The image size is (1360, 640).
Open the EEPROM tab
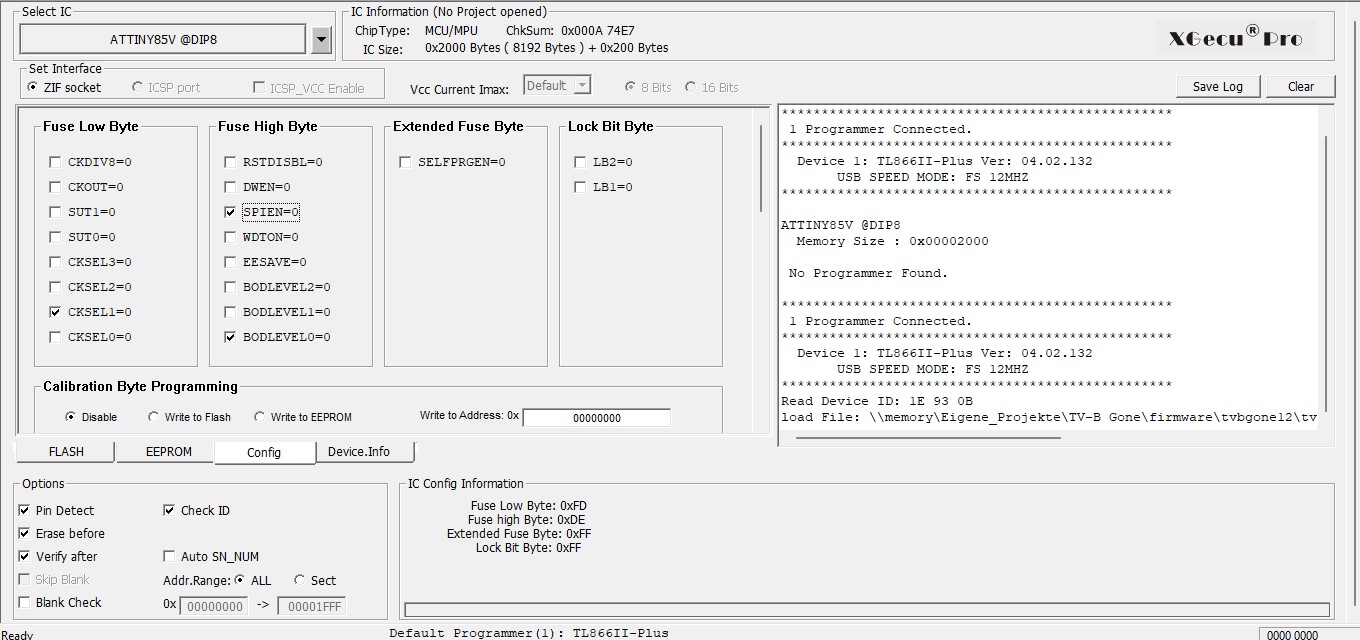[x=168, y=452]
